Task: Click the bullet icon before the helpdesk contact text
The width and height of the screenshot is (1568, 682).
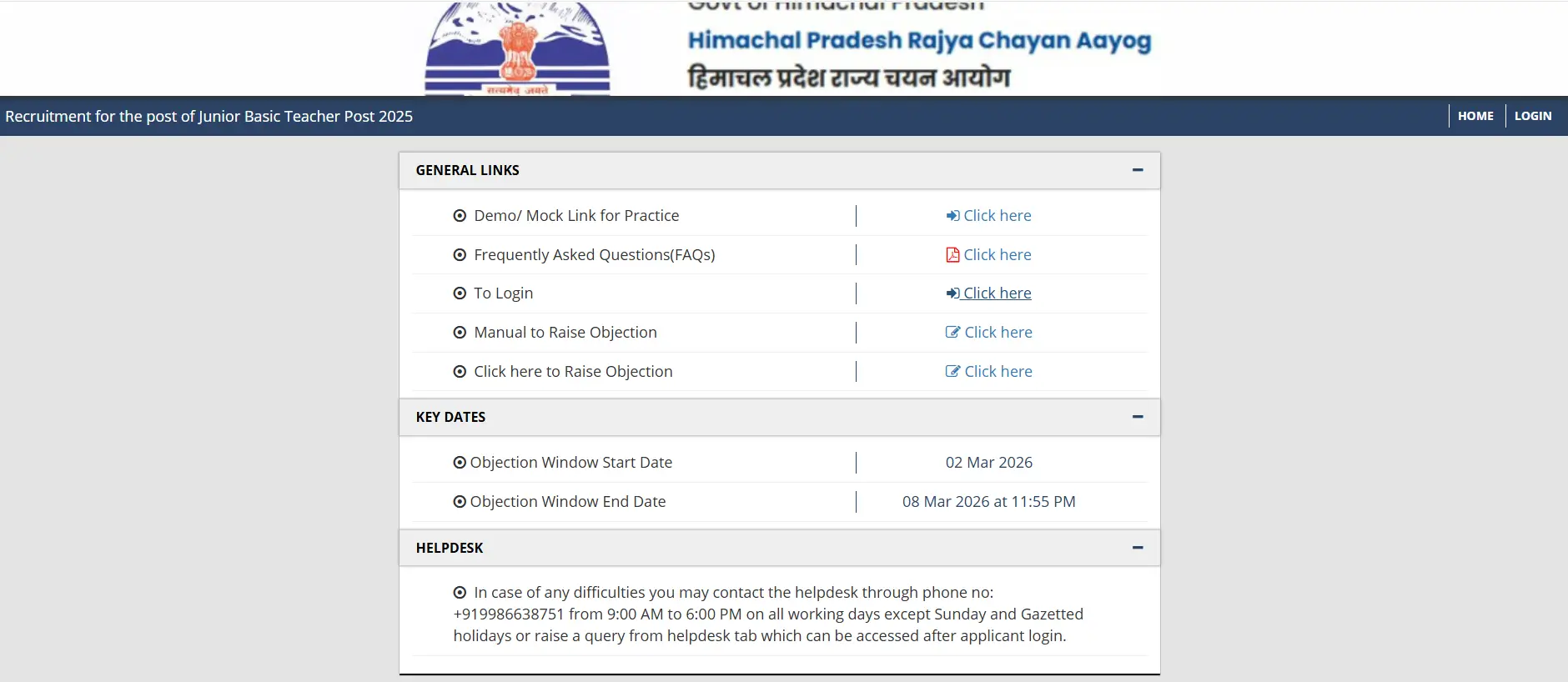Action: pyautogui.click(x=460, y=593)
